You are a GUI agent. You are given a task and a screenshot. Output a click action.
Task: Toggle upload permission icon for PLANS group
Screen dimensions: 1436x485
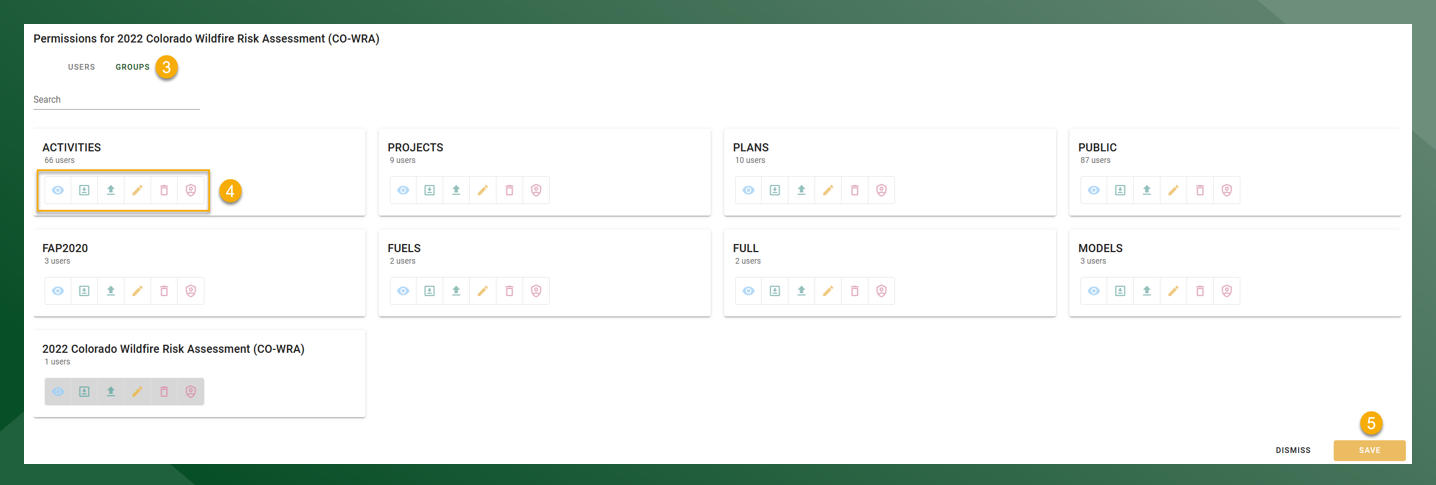click(x=801, y=190)
